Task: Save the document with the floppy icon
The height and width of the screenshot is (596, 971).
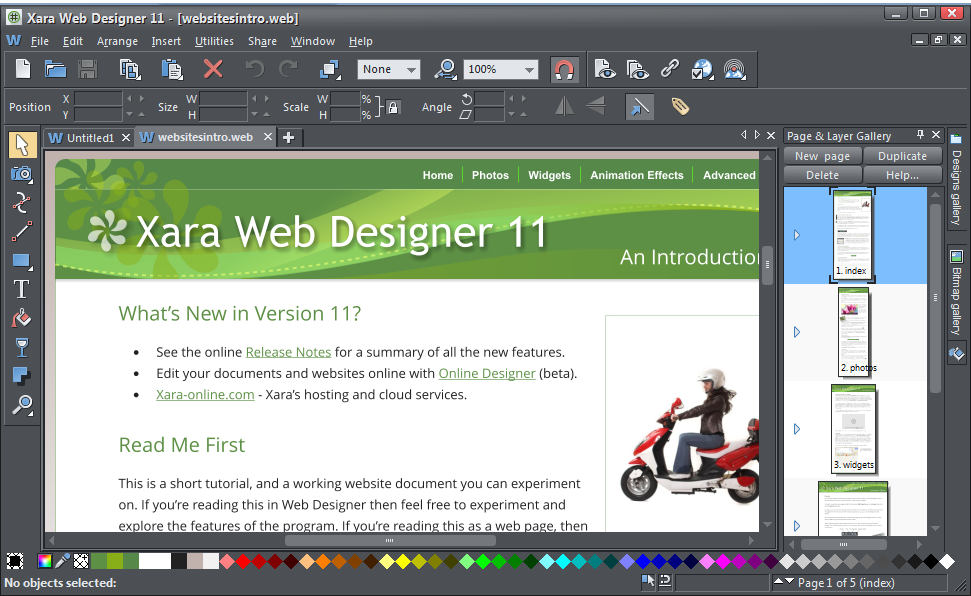Action: point(87,69)
